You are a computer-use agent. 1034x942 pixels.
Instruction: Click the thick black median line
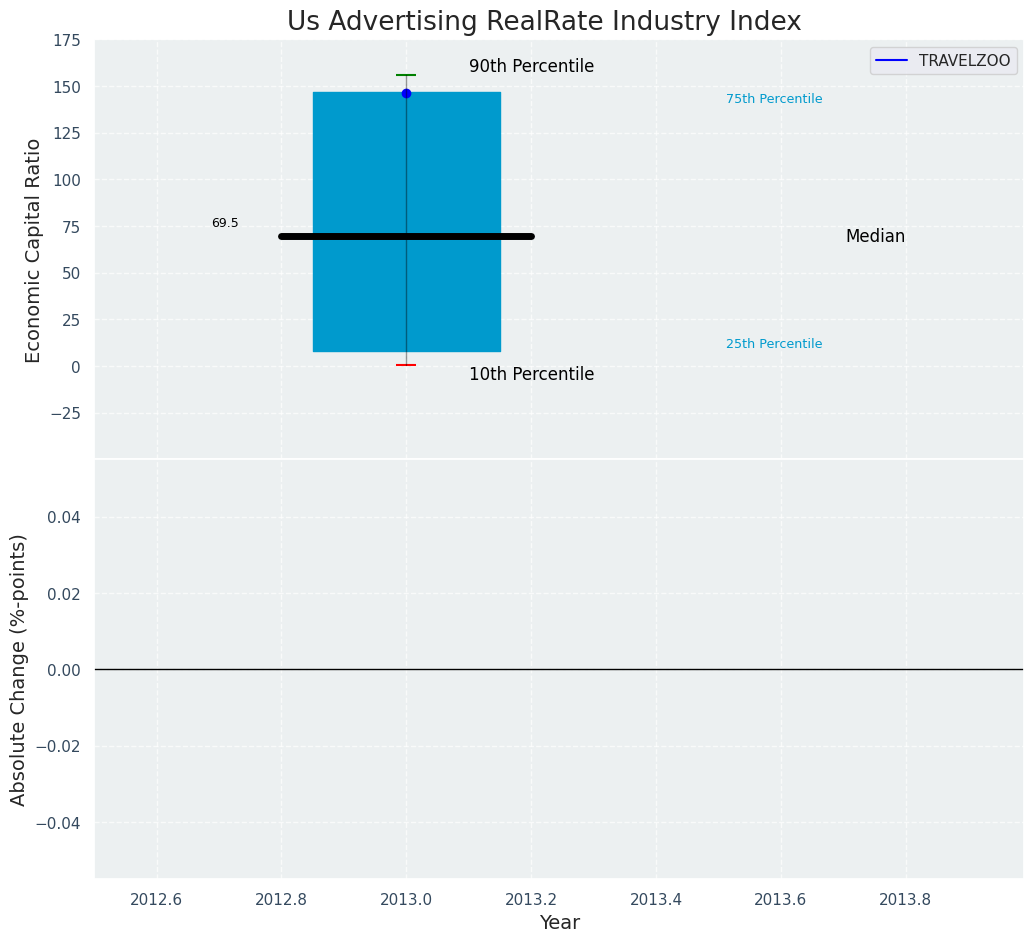pyautogui.click(x=406, y=236)
